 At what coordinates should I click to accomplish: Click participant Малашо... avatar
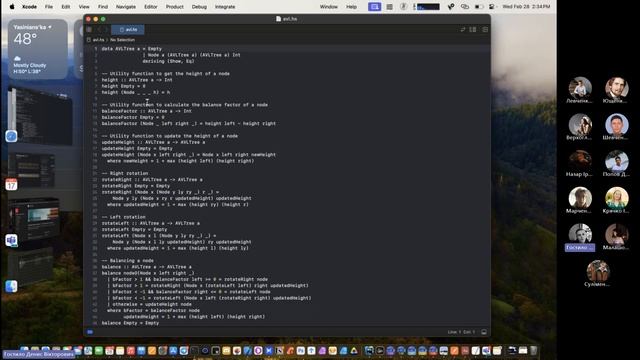(x=616, y=234)
